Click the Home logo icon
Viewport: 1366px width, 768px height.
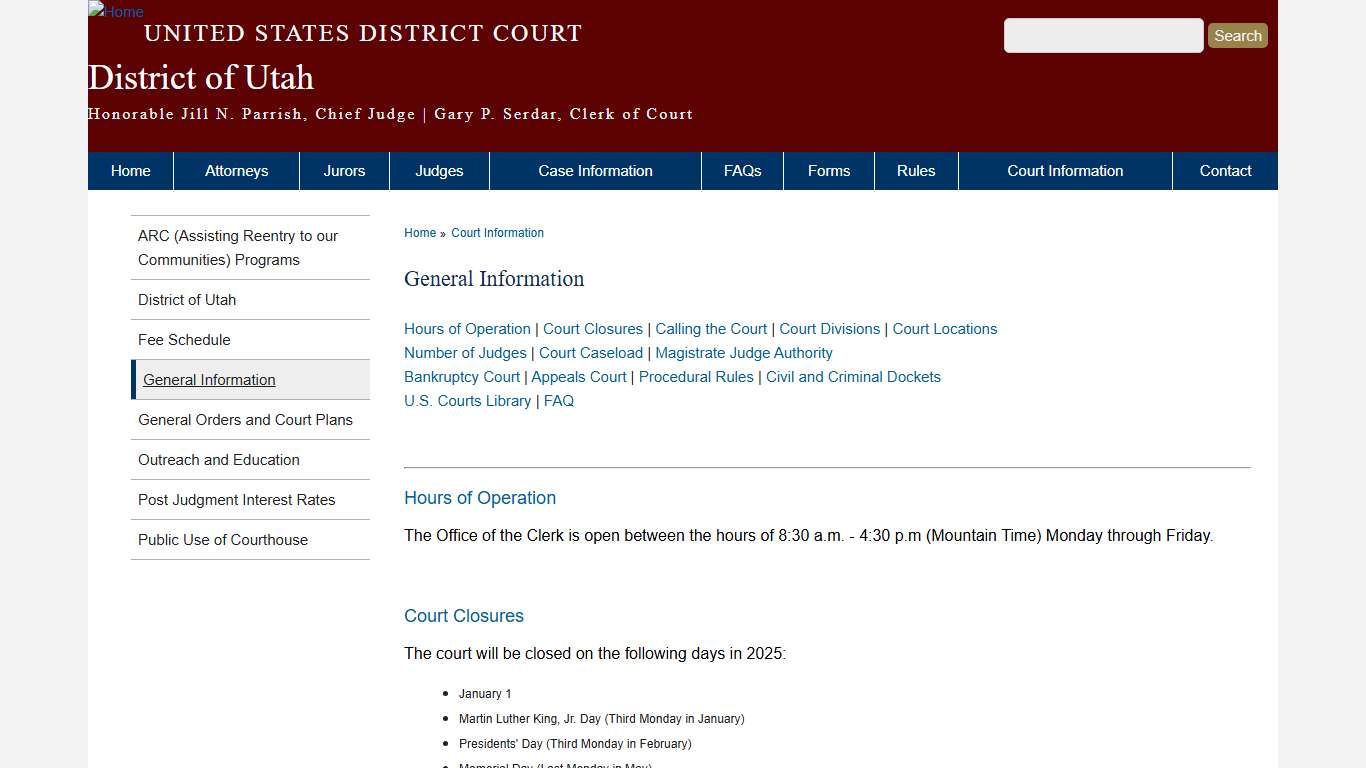[x=115, y=12]
